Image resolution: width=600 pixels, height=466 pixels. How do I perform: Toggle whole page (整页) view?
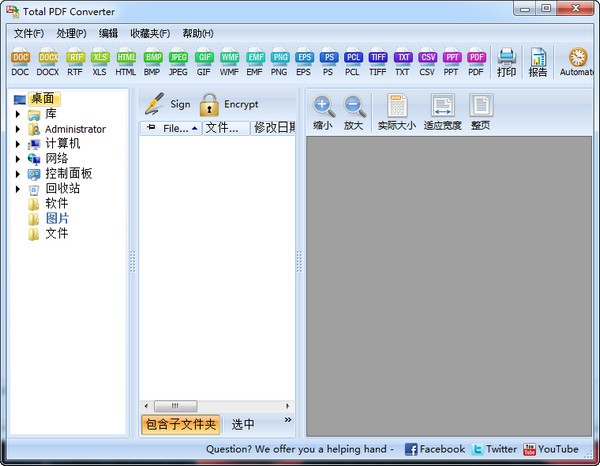481,112
